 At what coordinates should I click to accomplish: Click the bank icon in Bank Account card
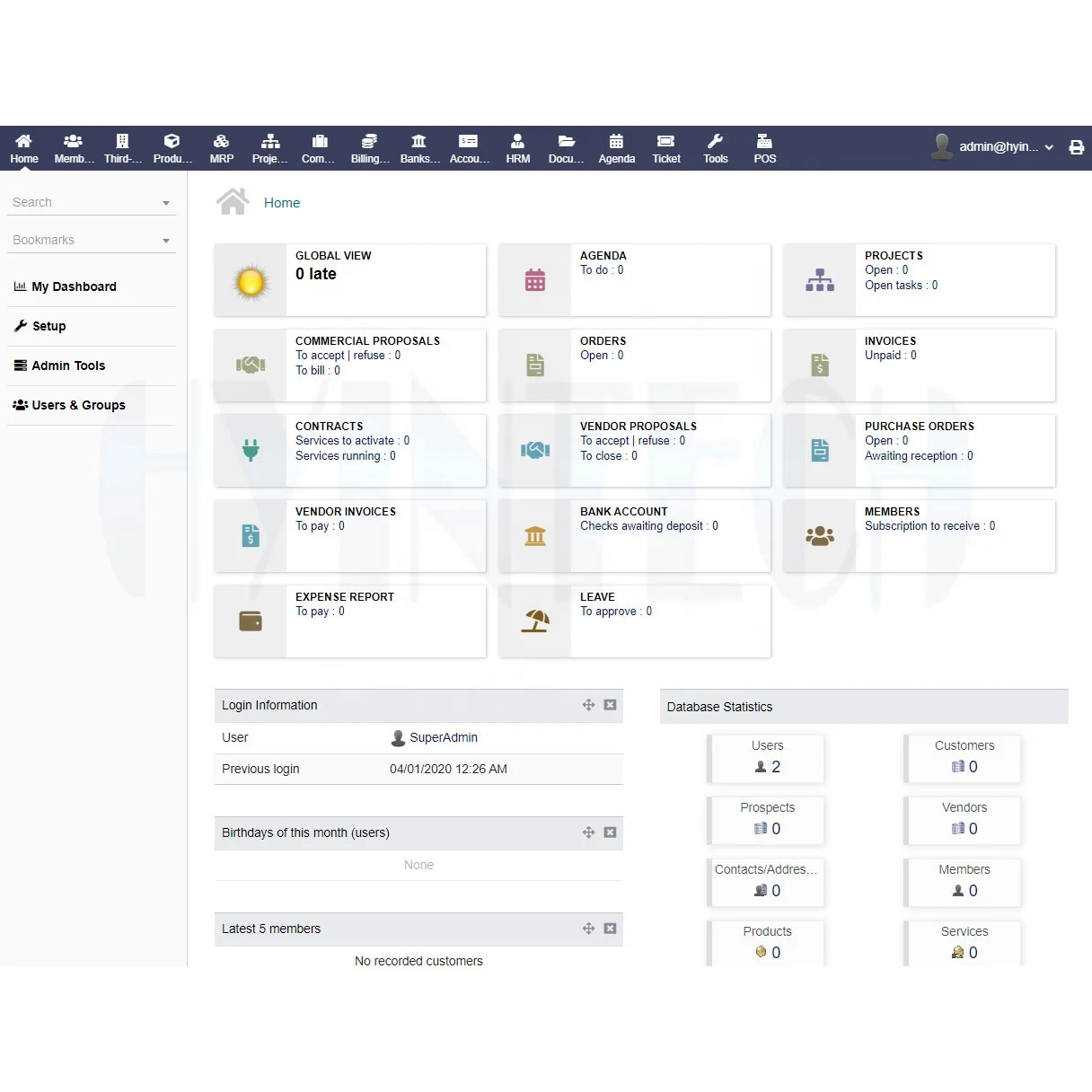pos(535,536)
